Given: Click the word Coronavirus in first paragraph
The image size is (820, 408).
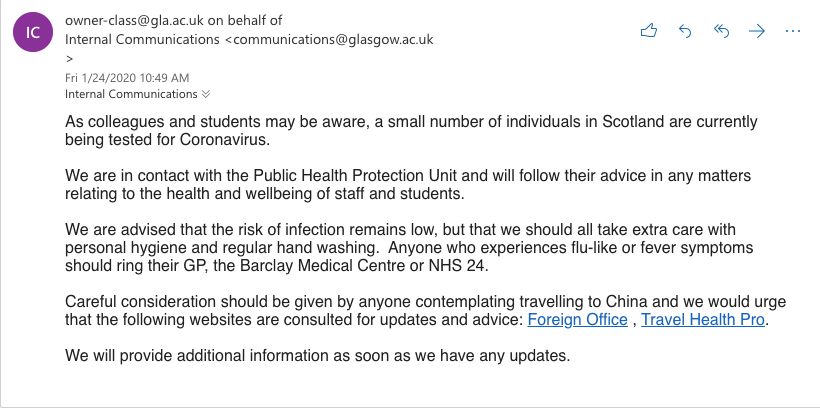Looking at the screenshot, I should pos(223,140).
